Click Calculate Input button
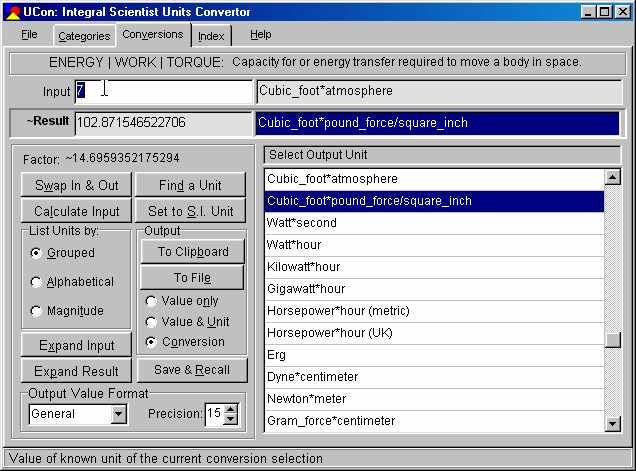Viewport: 636px width, 471px height. (x=76, y=211)
